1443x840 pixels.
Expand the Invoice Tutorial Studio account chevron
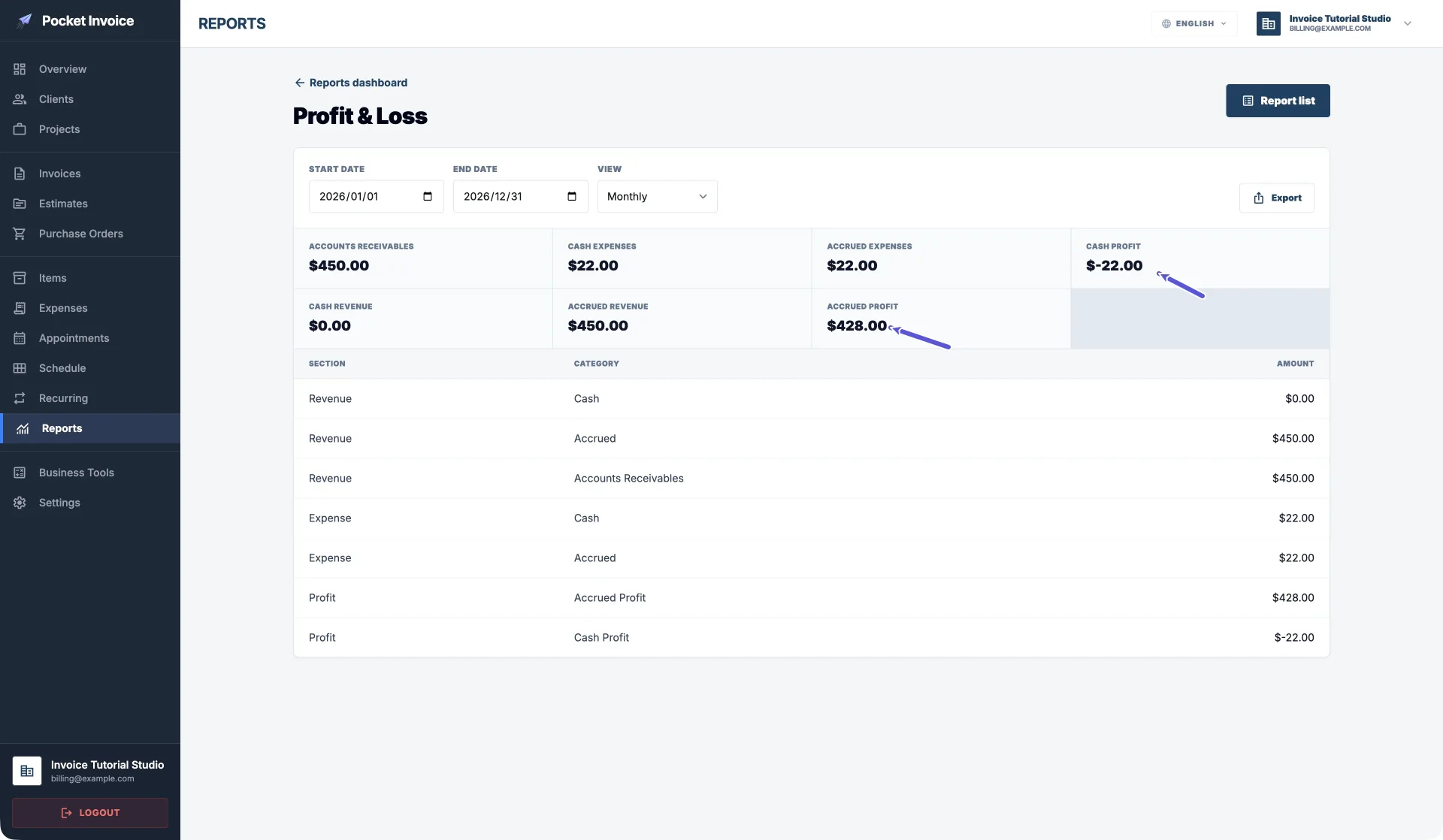click(1408, 23)
